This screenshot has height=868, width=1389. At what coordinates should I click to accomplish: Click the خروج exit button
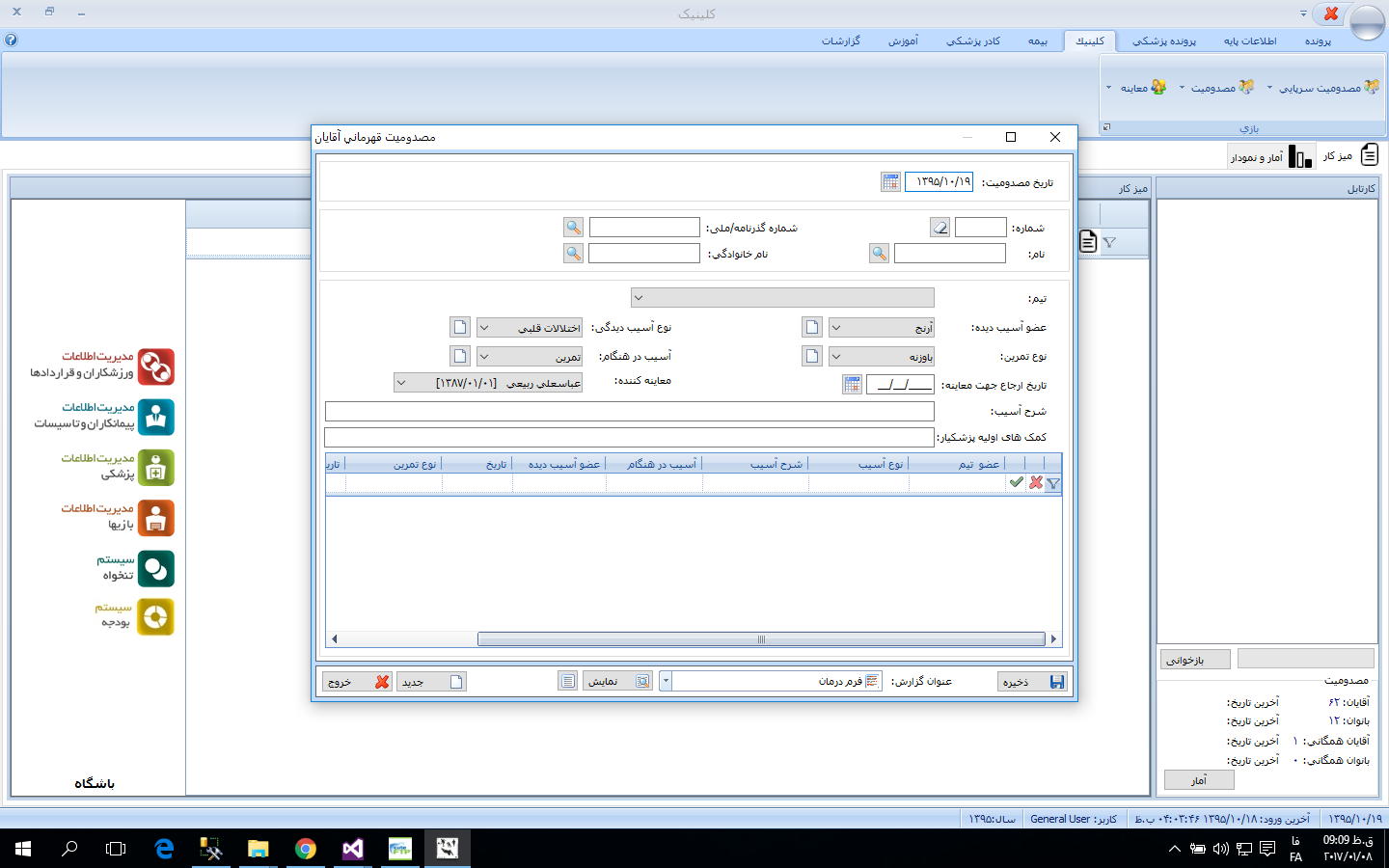click(356, 682)
